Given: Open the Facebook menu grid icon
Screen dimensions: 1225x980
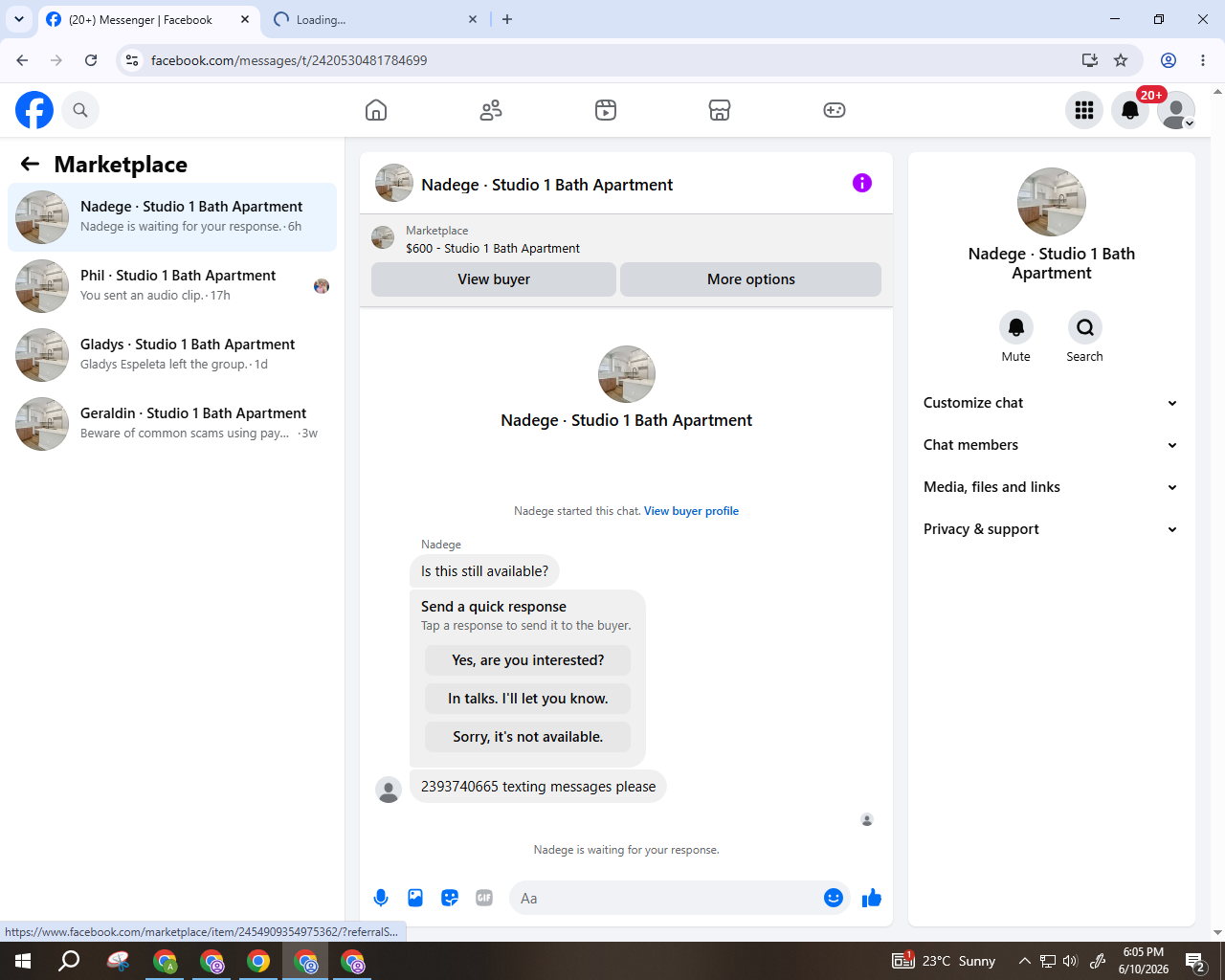Looking at the screenshot, I should tap(1084, 110).
